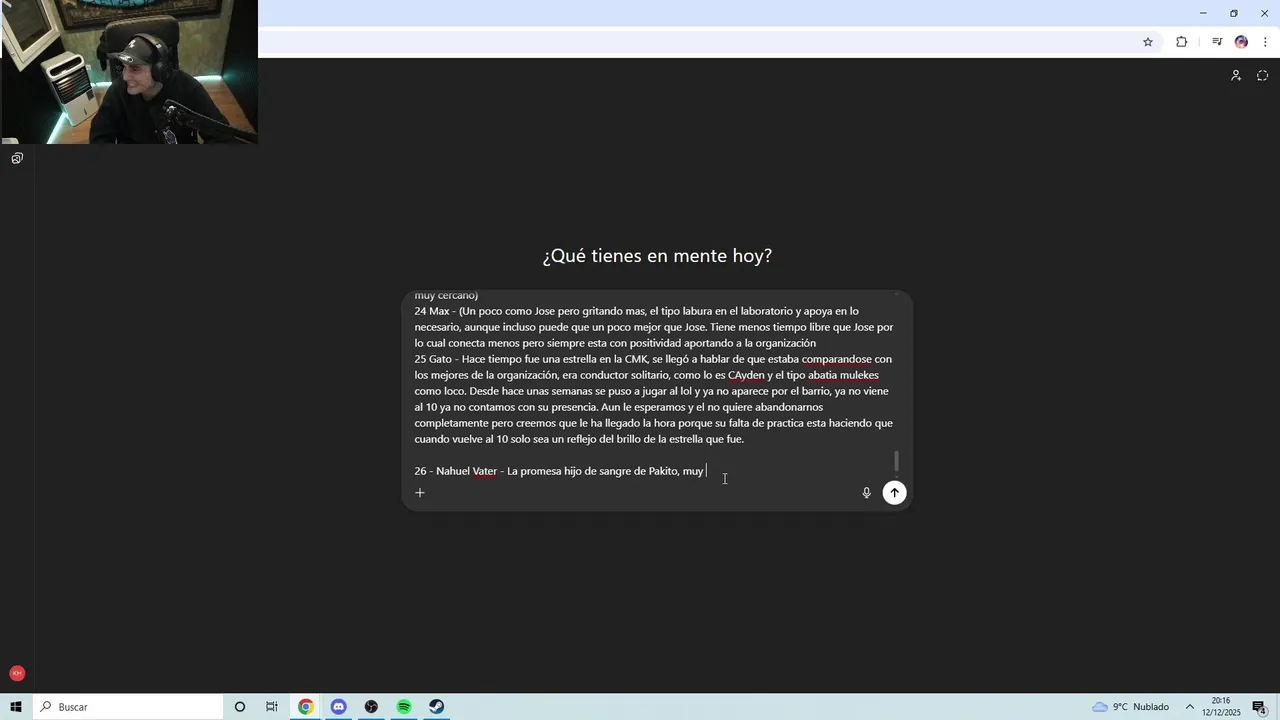Open the media control icon in browser toolbar
This screenshot has height=720, width=1280.
point(1217,42)
